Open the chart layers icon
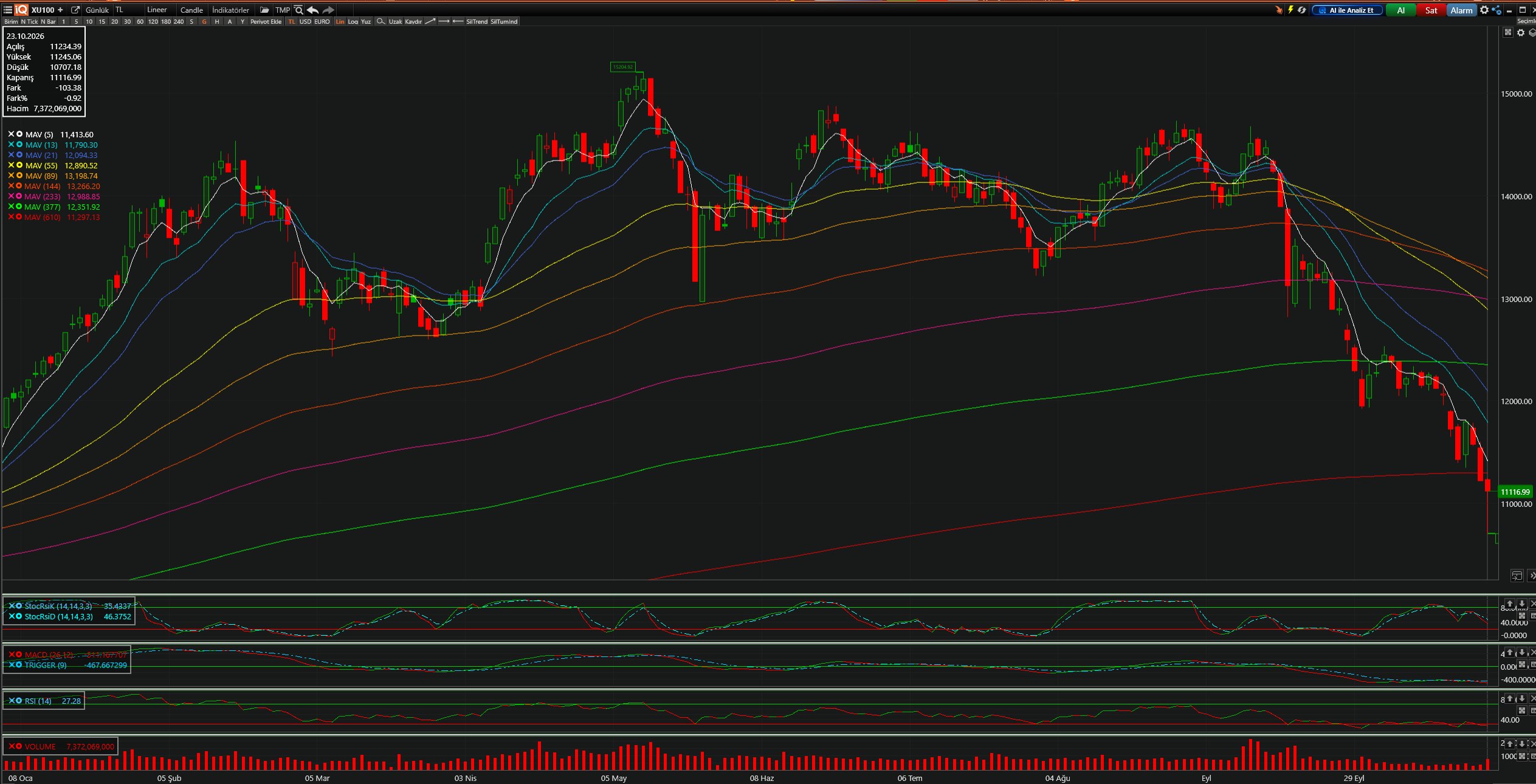Screen dimensions: 1536x784 tap(1532, 33)
